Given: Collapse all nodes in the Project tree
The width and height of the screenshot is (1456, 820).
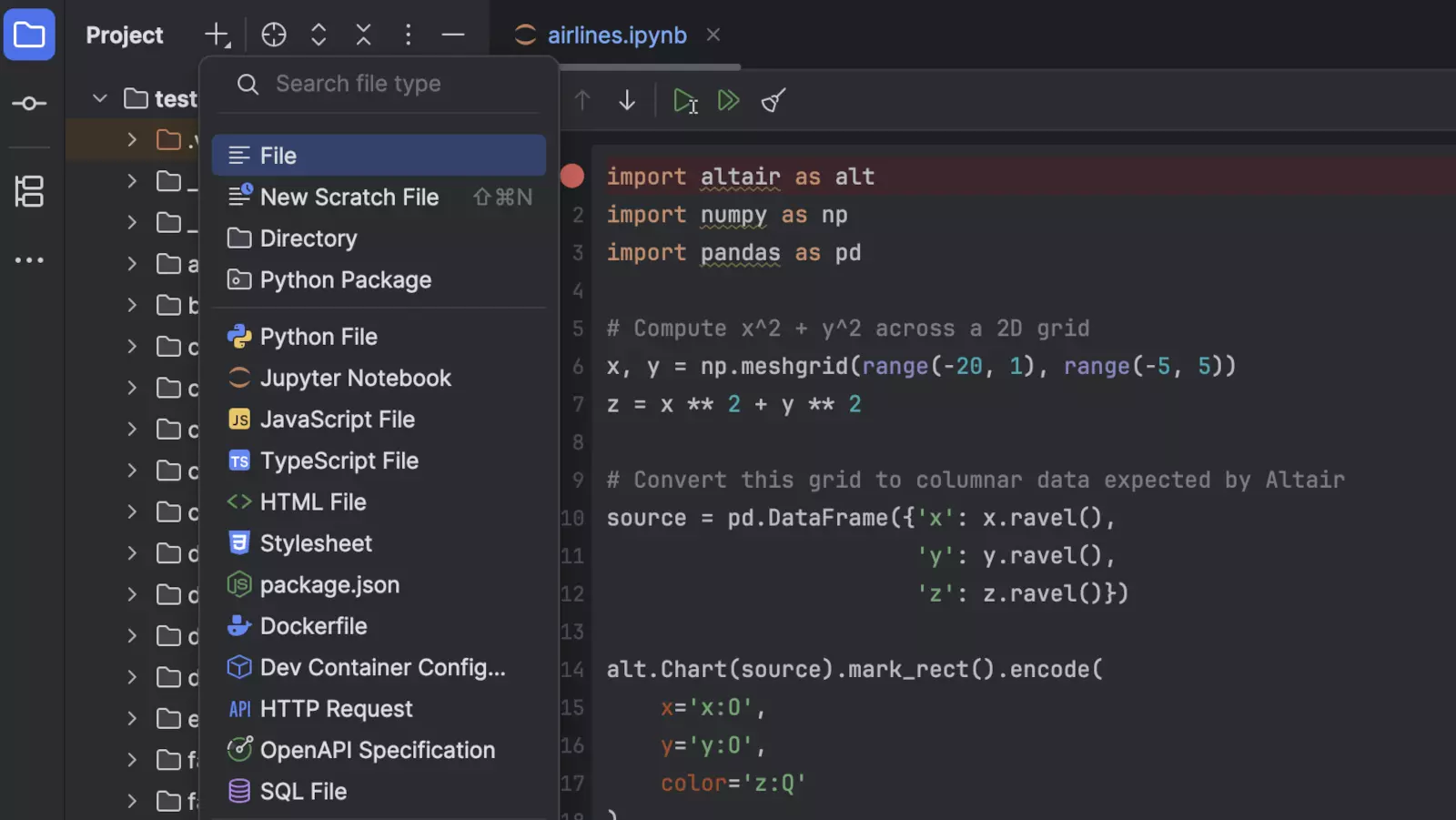Looking at the screenshot, I should point(363,34).
